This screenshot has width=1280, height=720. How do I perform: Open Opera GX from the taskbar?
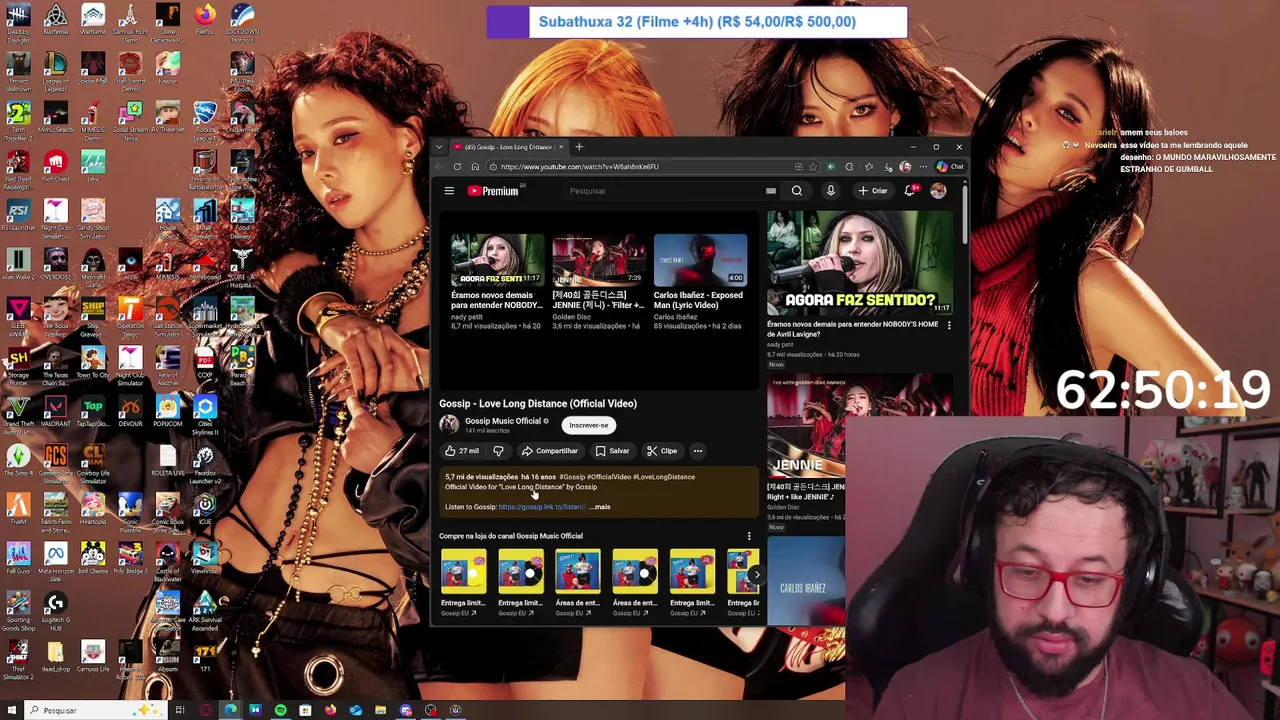click(x=205, y=710)
